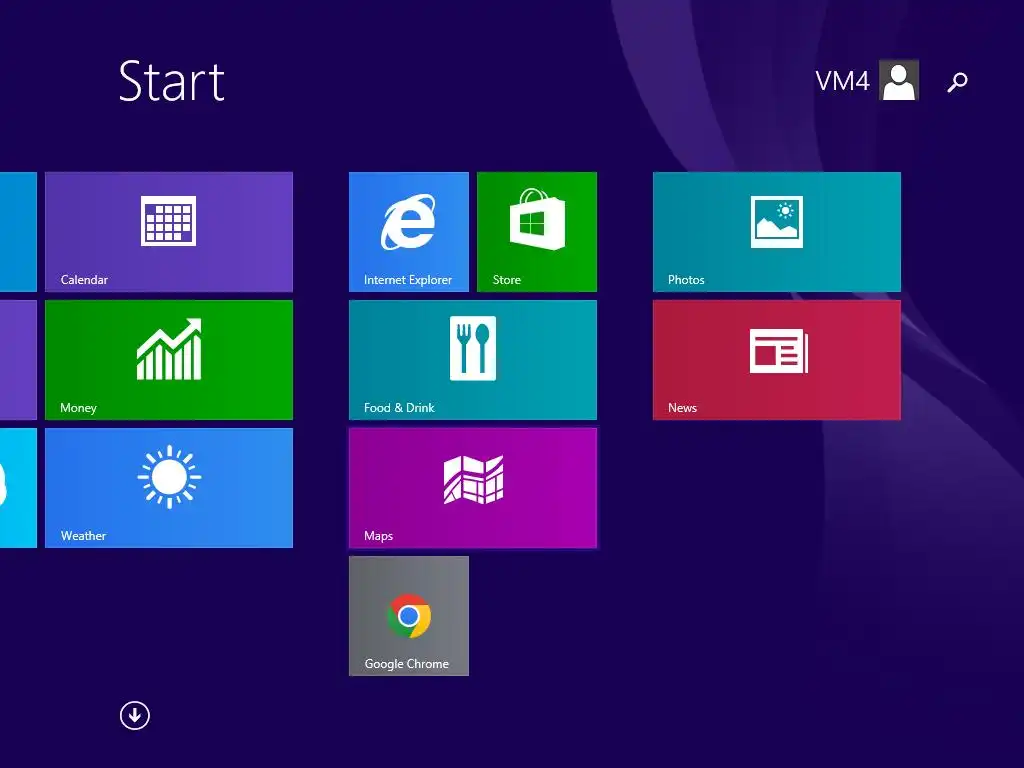
Task: Open Google Chrome tile
Action: [x=409, y=616]
